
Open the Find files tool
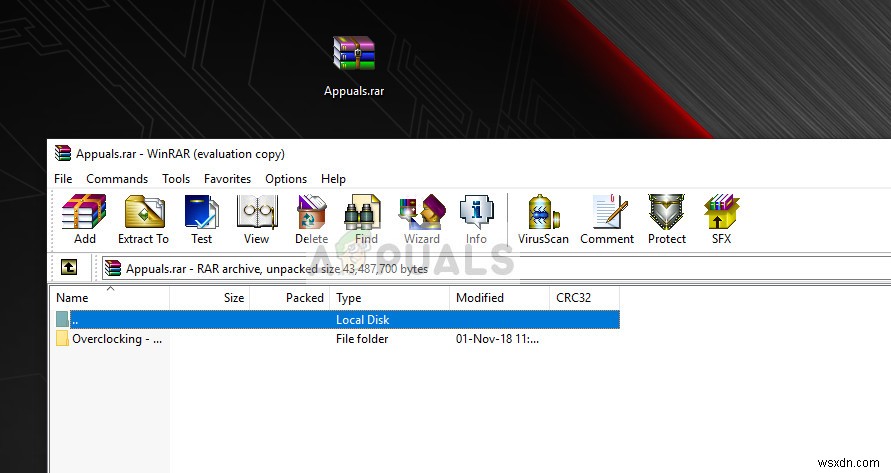(365, 219)
